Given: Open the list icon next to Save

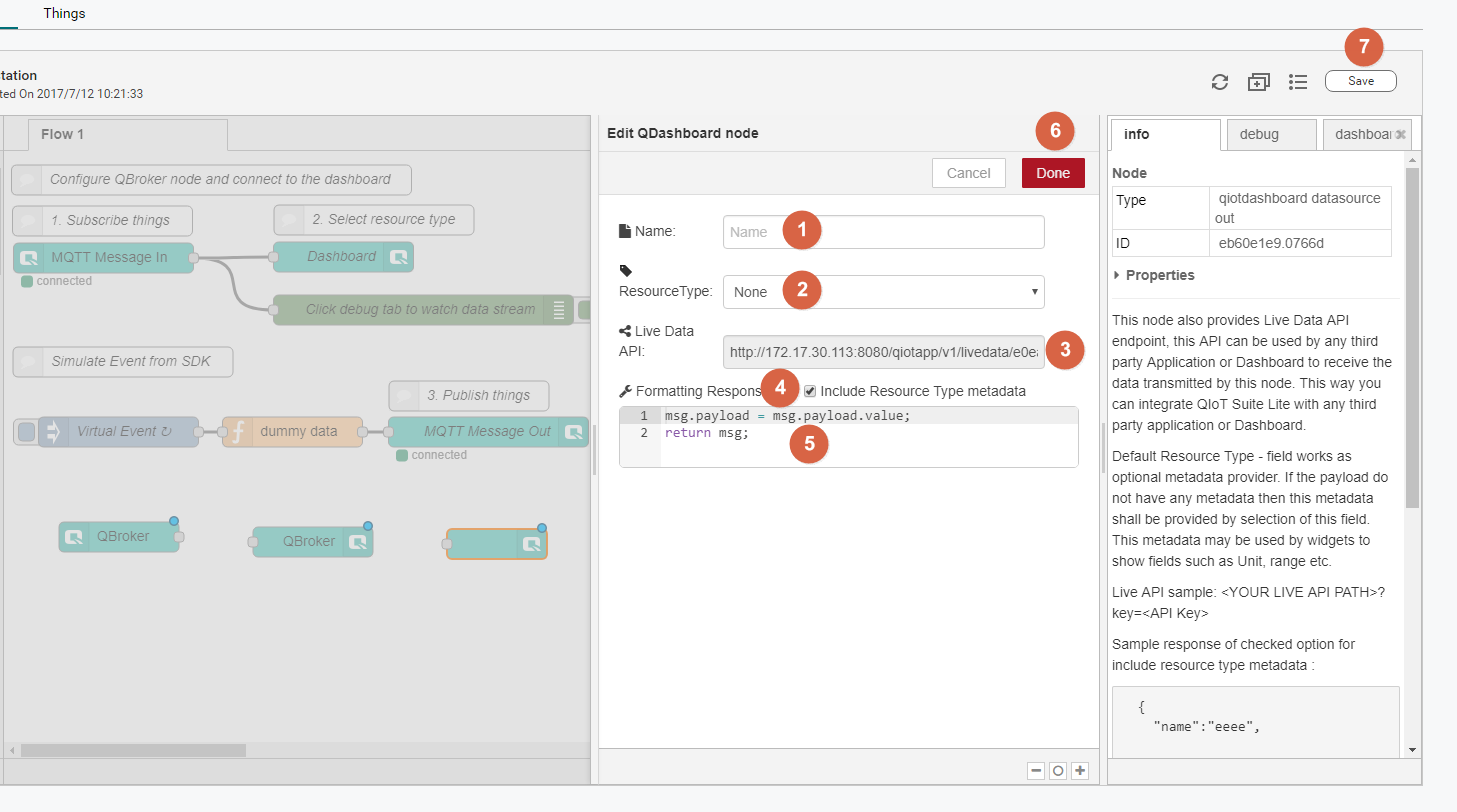Looking at the screenshot, I should (1298, 82).
